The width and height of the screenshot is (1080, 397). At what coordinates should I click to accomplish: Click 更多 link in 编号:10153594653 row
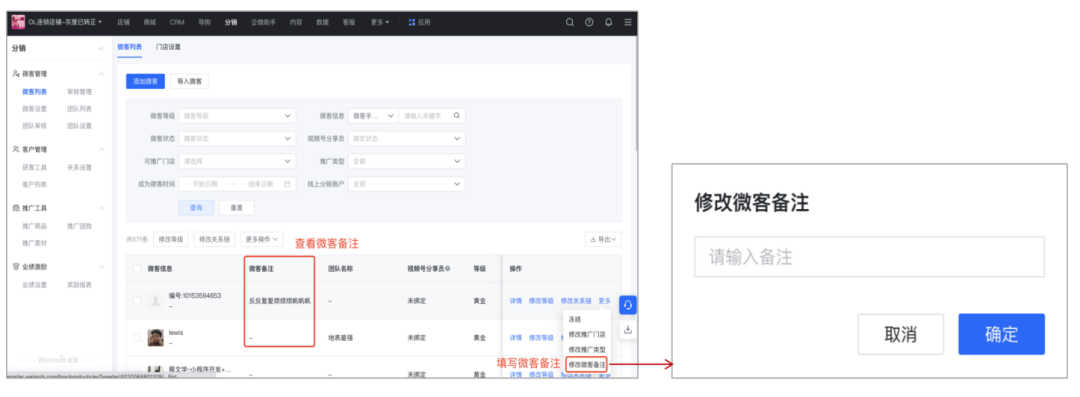pyautogui.click(x=605, y=301)
